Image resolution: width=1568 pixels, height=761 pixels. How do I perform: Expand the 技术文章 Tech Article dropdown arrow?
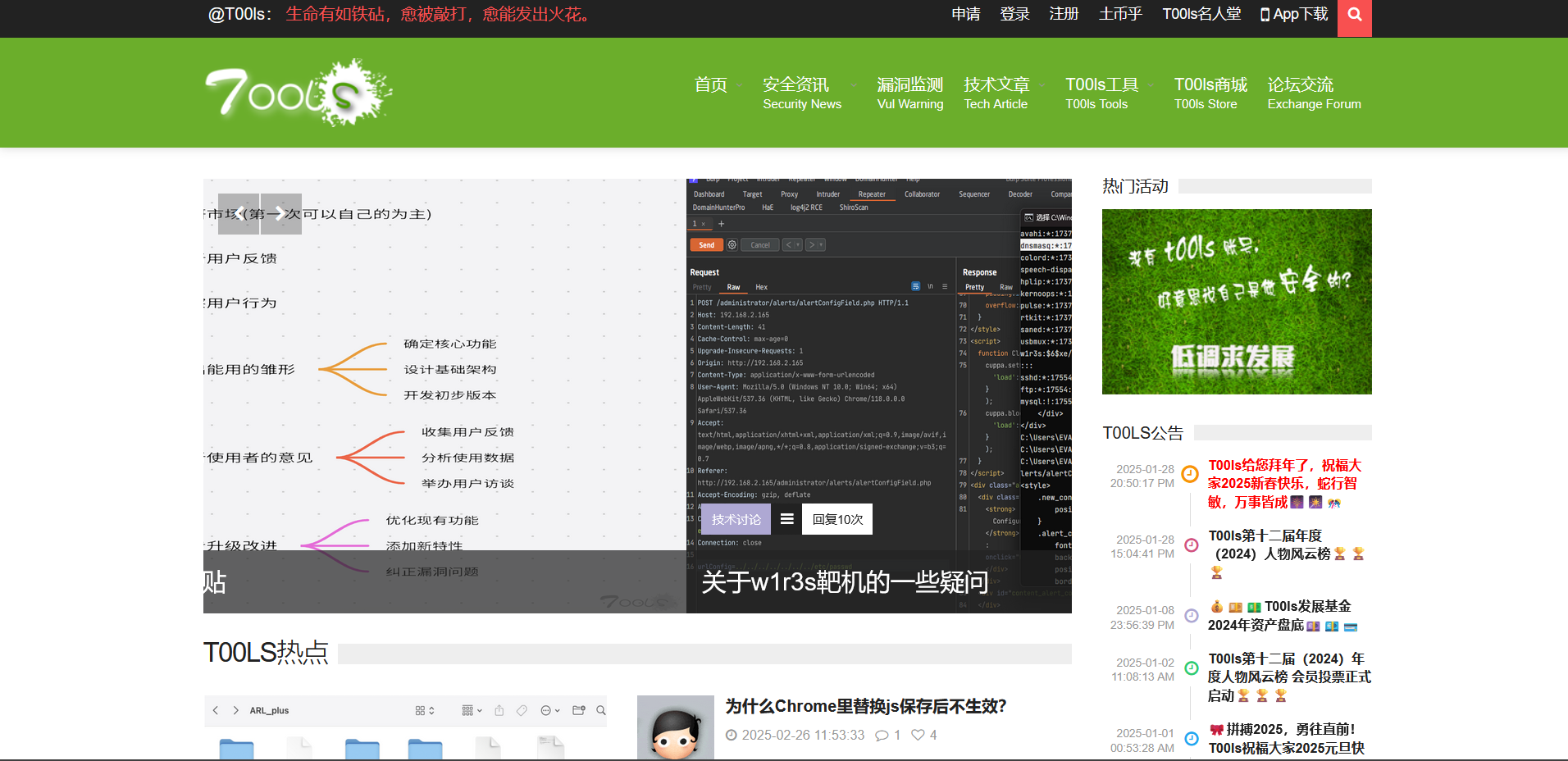[x=1042, y=85]
